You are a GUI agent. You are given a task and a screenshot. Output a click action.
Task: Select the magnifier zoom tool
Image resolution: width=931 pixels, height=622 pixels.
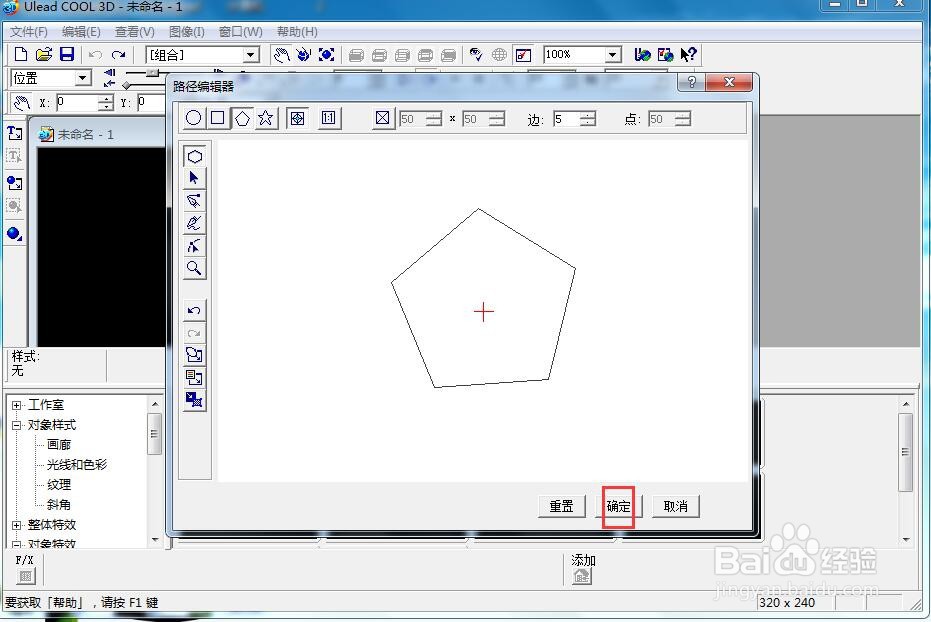[x=194, y=268]
